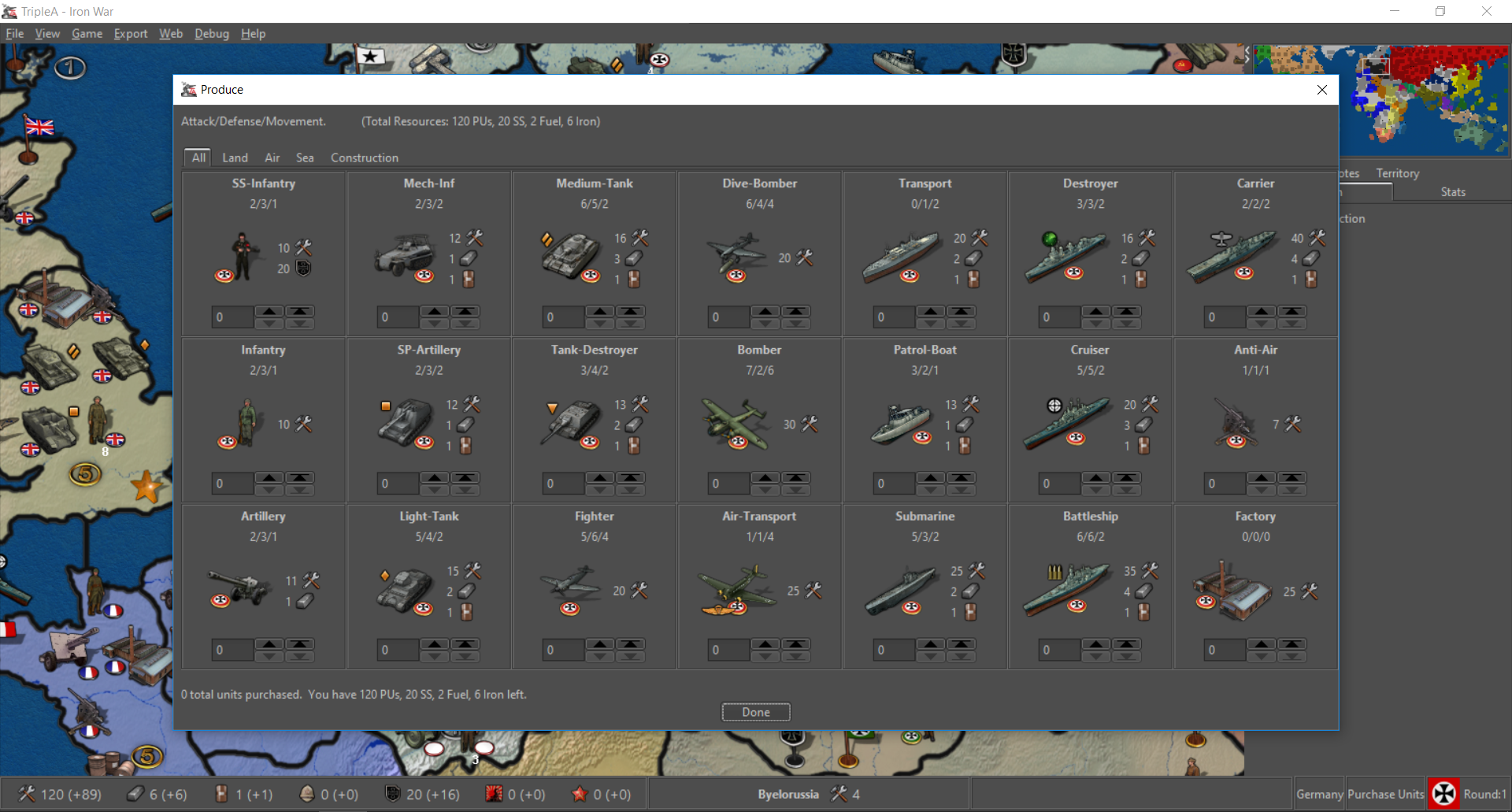The height and width of the screenshot is (812, 1512).
Task: Increase Tank-Destroyer quantity by one
Action: (600, 477)
